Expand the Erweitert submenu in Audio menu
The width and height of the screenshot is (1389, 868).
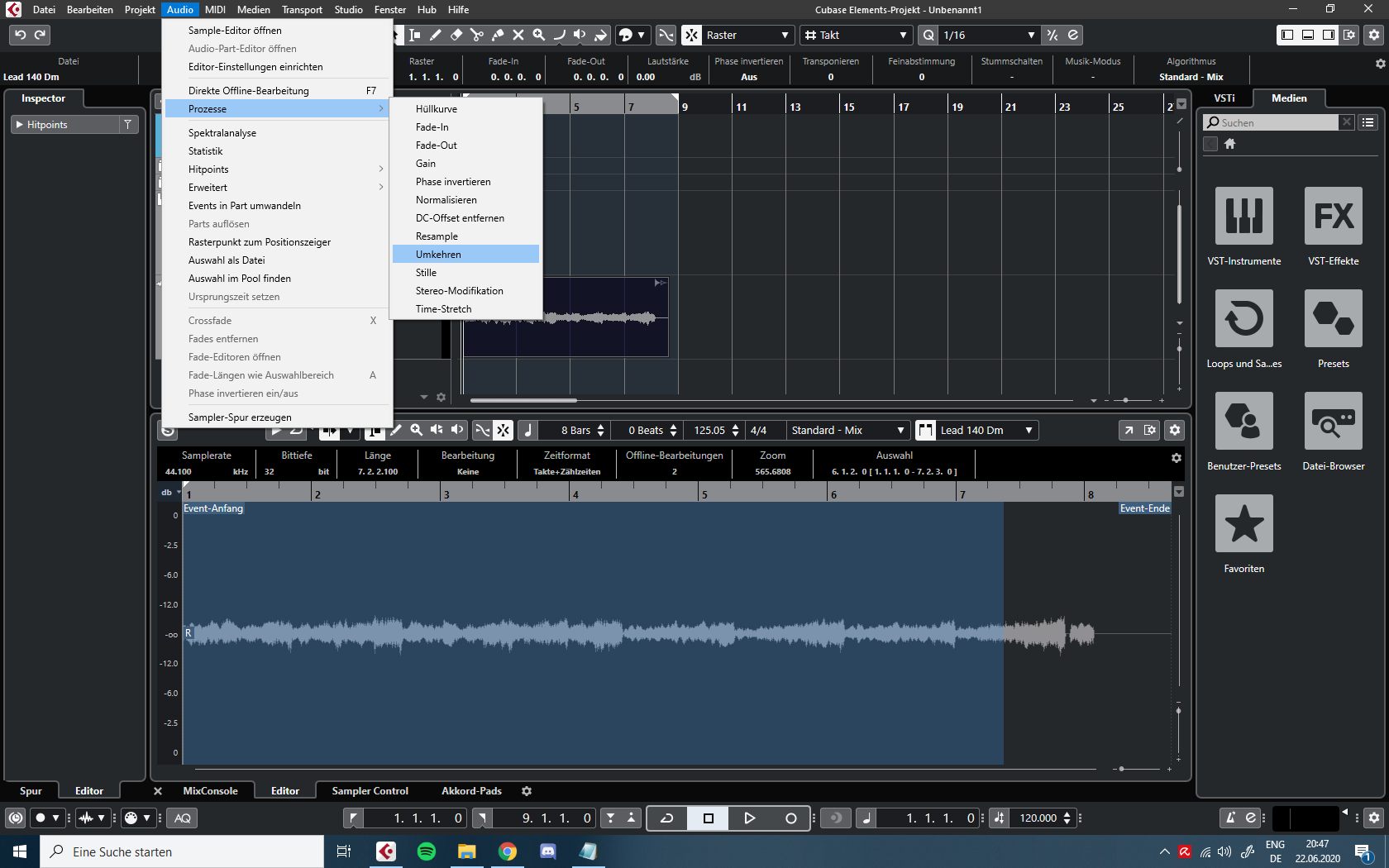tap(276, 188)
